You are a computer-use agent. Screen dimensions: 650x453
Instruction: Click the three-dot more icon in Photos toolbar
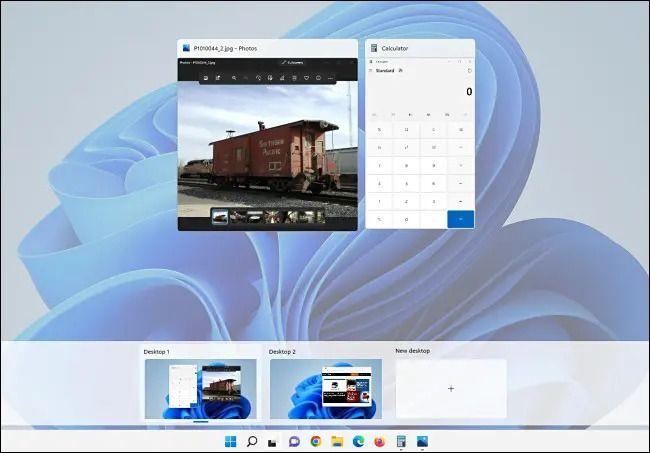330,78
